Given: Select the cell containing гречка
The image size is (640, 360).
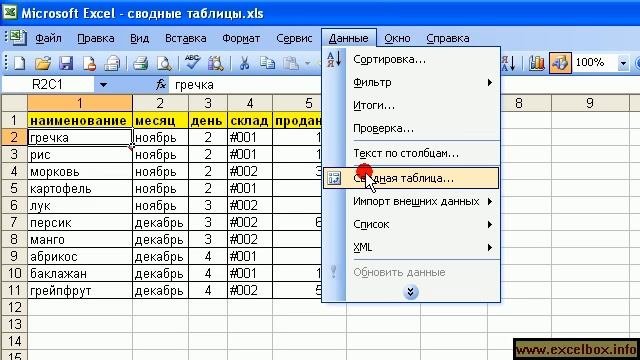Looking at the screenshot, I should coord(80,137).
